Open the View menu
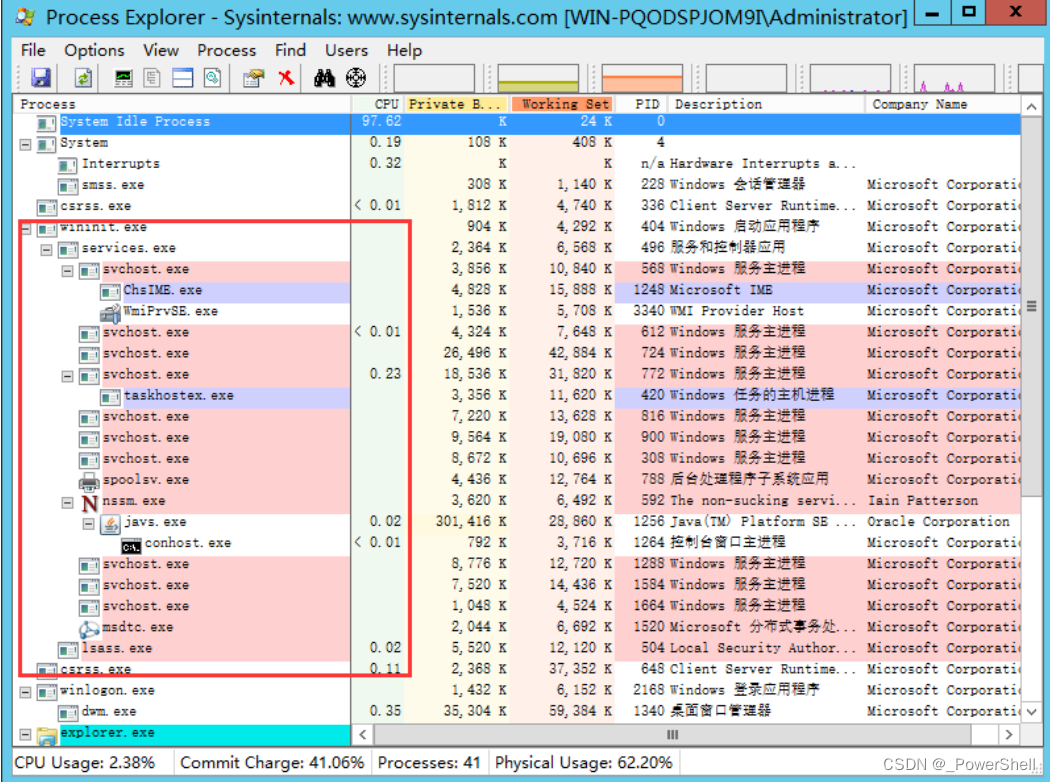The width and height of the screenshot is (1050, 782). (x=161, y=50)
